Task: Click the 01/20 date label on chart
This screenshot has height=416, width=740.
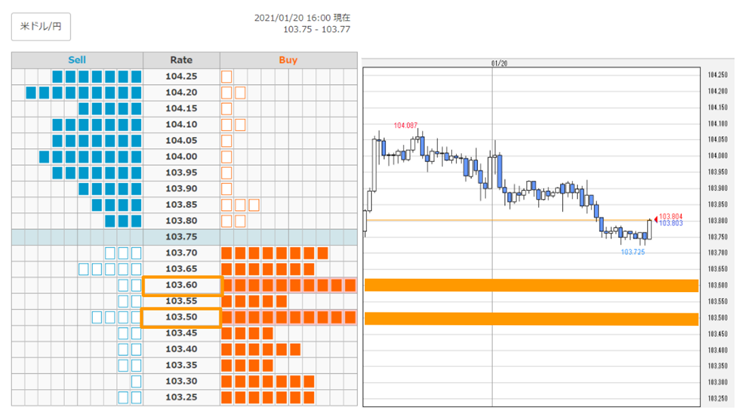Action: point(499,63)
